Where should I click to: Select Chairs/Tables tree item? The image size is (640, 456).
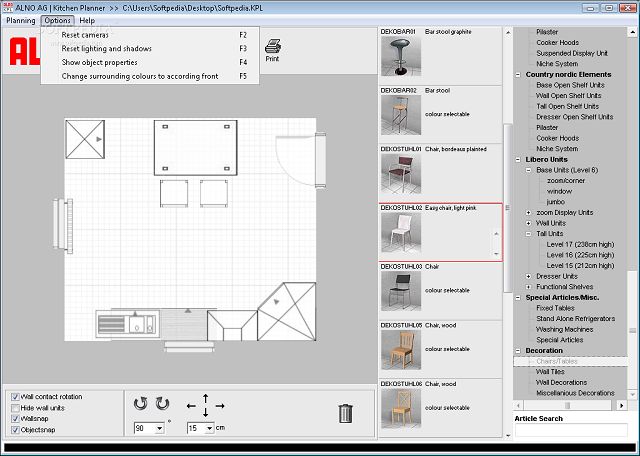pos(557,361)
